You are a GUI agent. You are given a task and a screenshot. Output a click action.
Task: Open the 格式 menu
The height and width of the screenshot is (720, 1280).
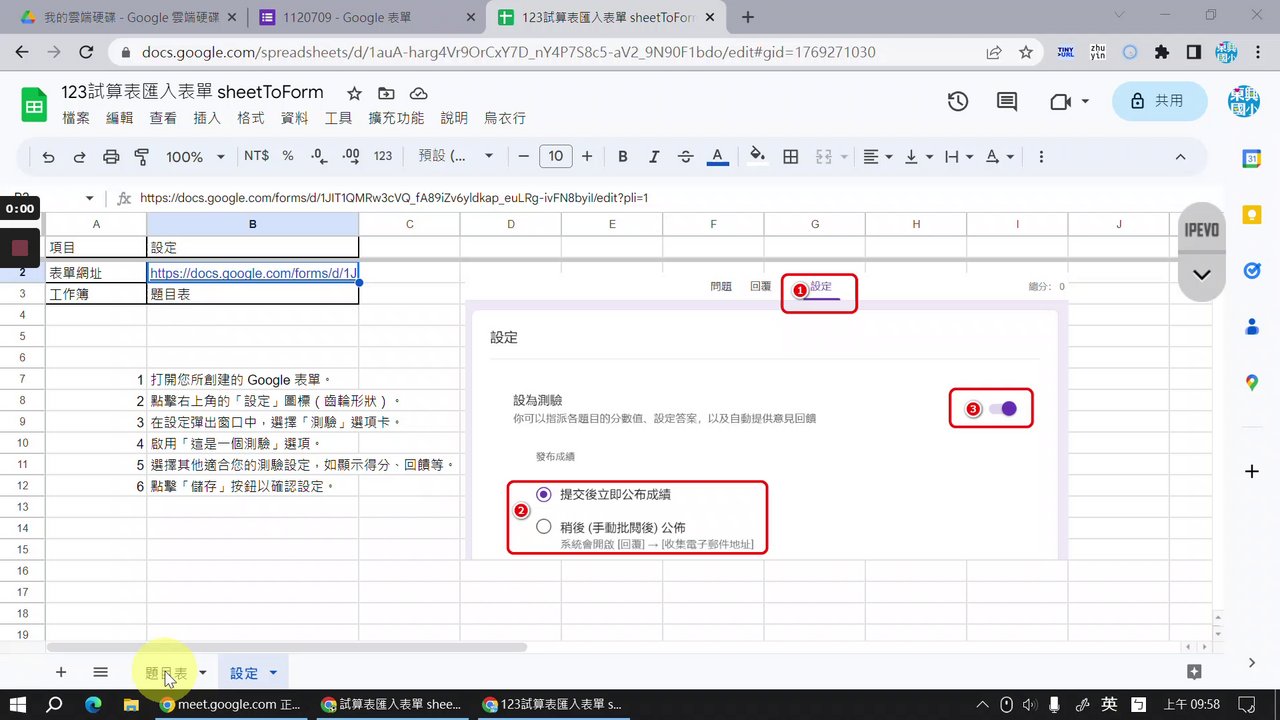pos(251,118)
